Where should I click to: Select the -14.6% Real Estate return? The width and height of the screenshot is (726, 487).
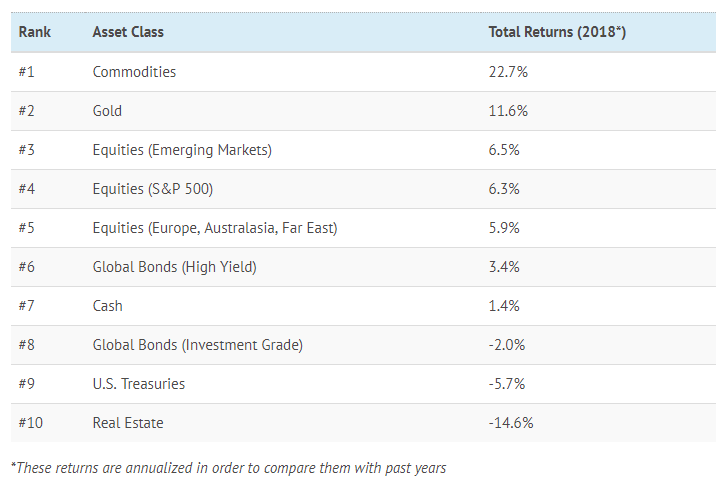click(511, 423)
